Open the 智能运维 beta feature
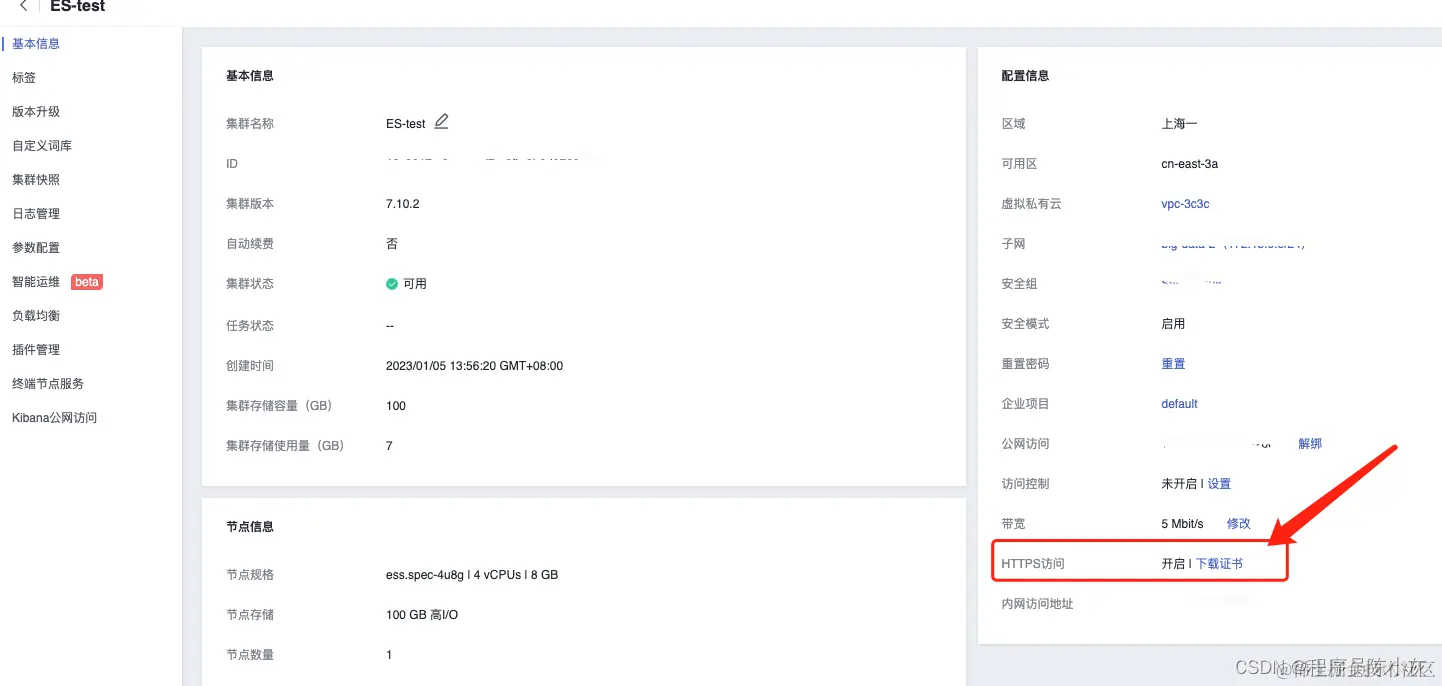Image resolution: width=1442 pixels, height=686 pixels. point(35,281)
